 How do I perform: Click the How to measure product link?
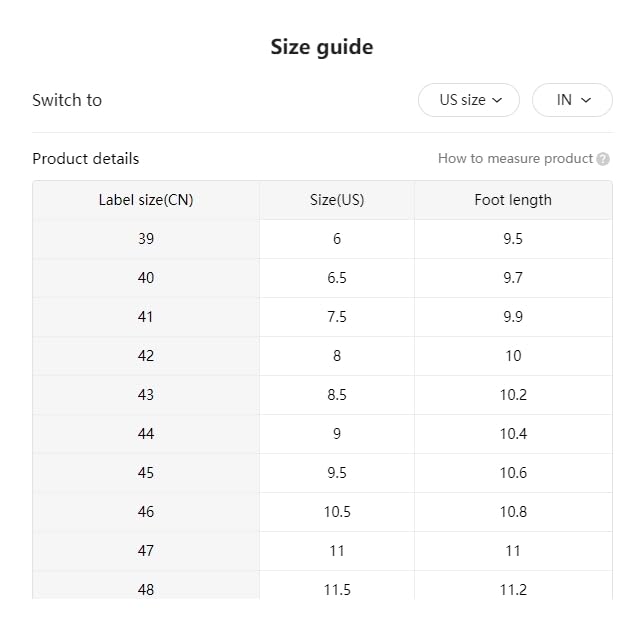(515, 159)
